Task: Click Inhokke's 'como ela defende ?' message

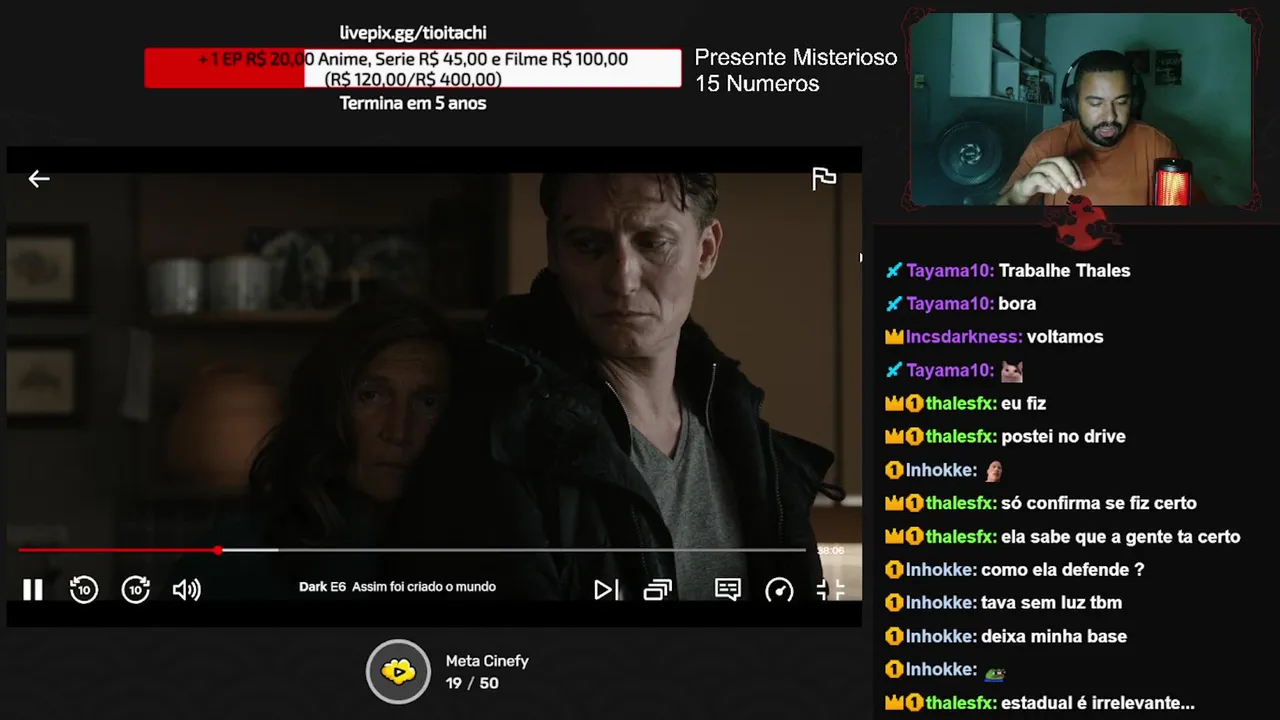Action: 1062,570
